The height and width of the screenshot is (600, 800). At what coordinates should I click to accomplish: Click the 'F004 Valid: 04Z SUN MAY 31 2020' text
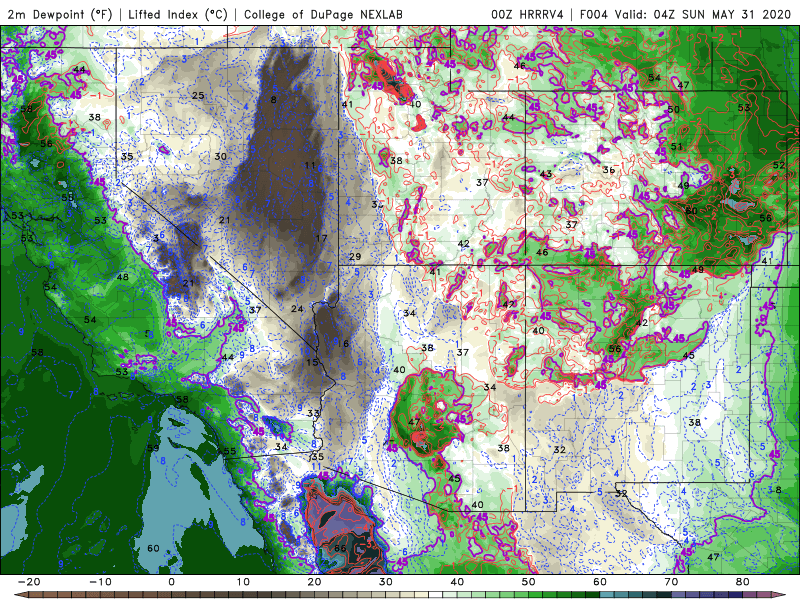[685, 14]
